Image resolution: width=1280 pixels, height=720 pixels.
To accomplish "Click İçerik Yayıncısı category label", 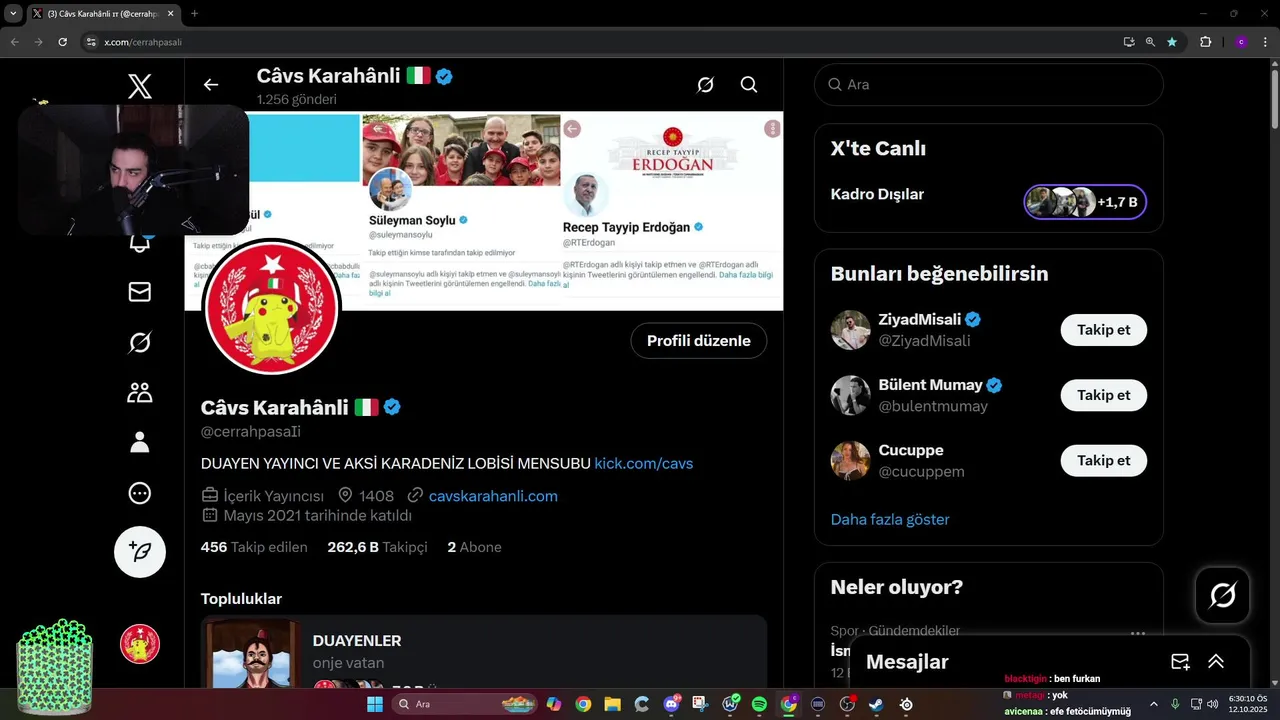I will (263, 495).
